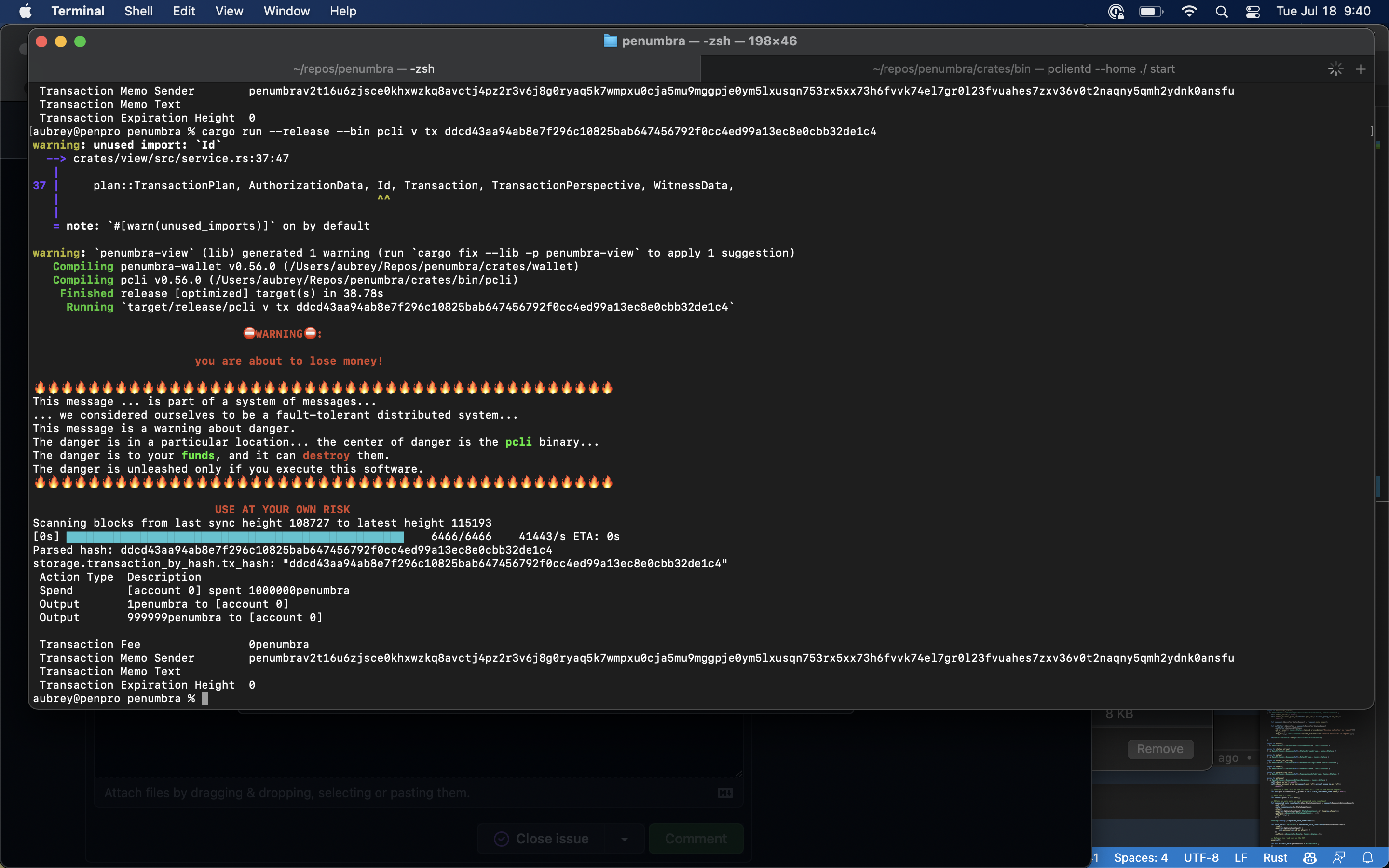Click the Screen Mirroring icon in the menu bar
1389x868 pixels.
click(x=1116, y=12)
